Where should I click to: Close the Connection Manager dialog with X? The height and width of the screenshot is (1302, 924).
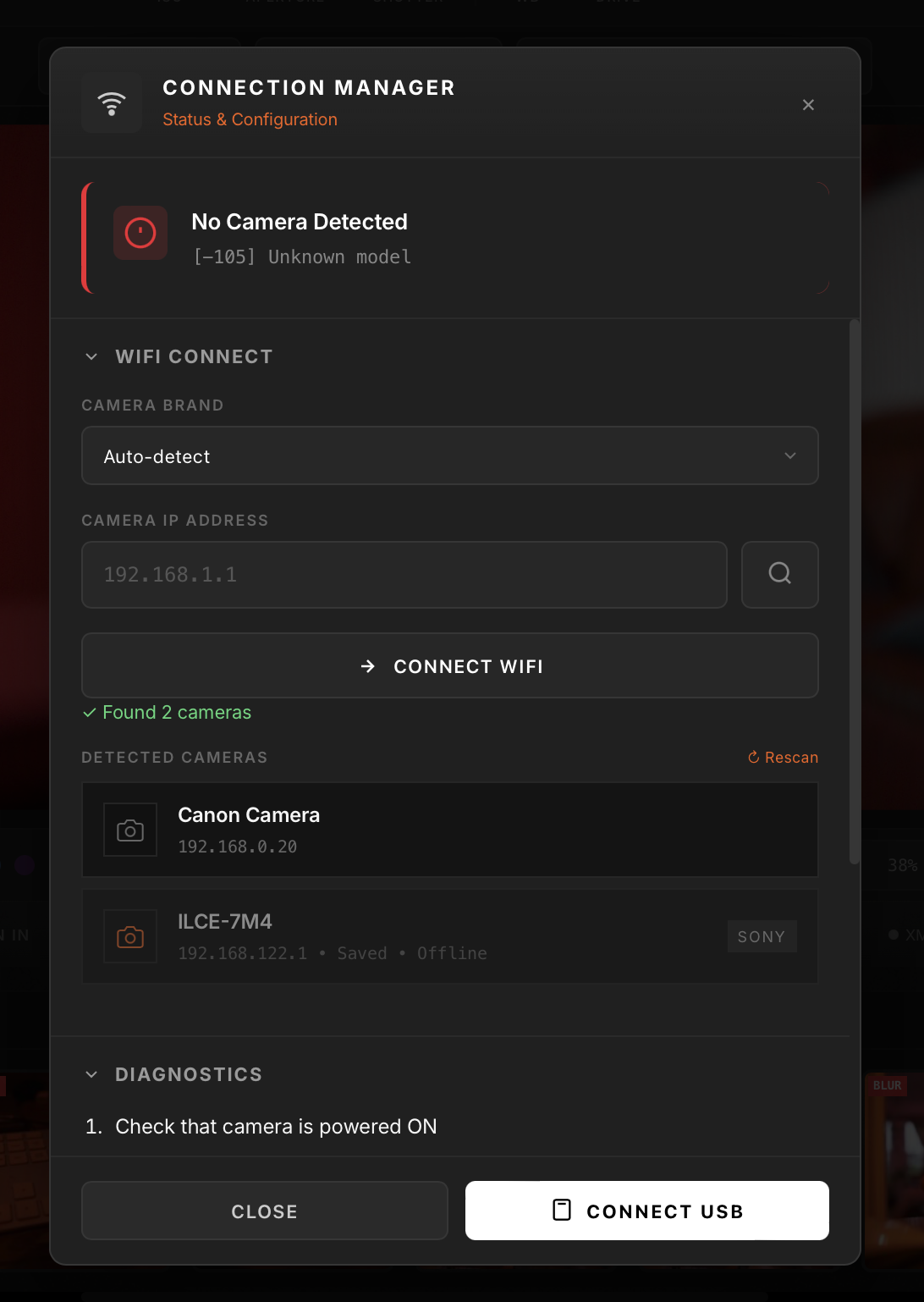[x=808, y=104]
